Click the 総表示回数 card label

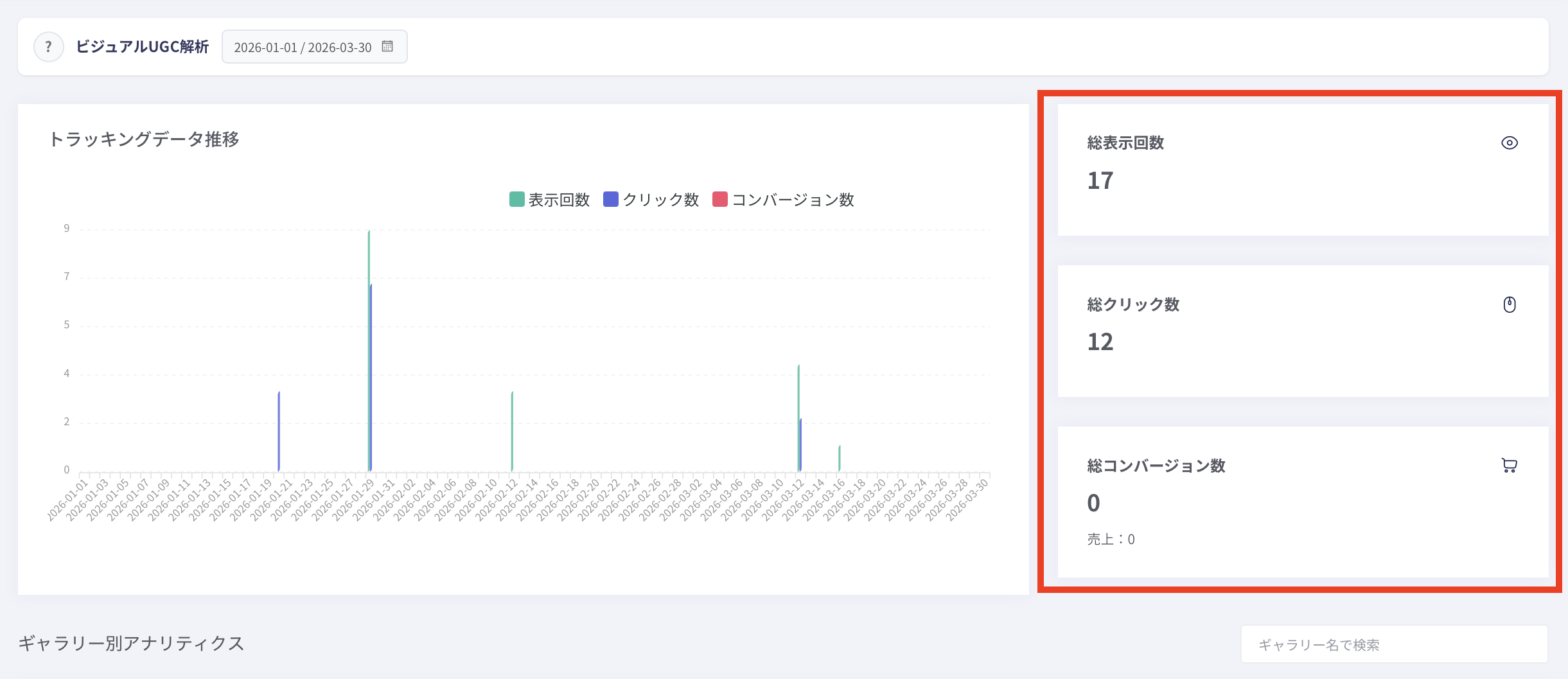click(x=1125, y=143)
